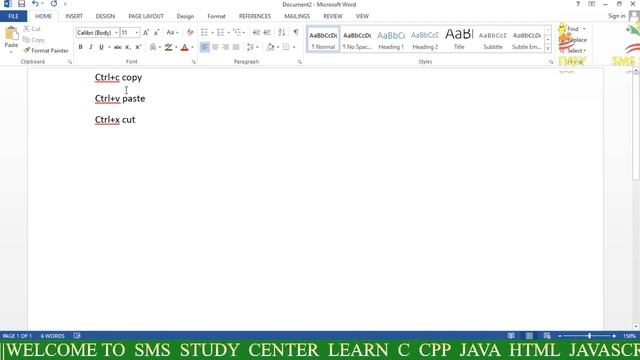The height and width of the screenshot is (360, 640).
Task: Justify the paragraph text
Action: [236, 47]
